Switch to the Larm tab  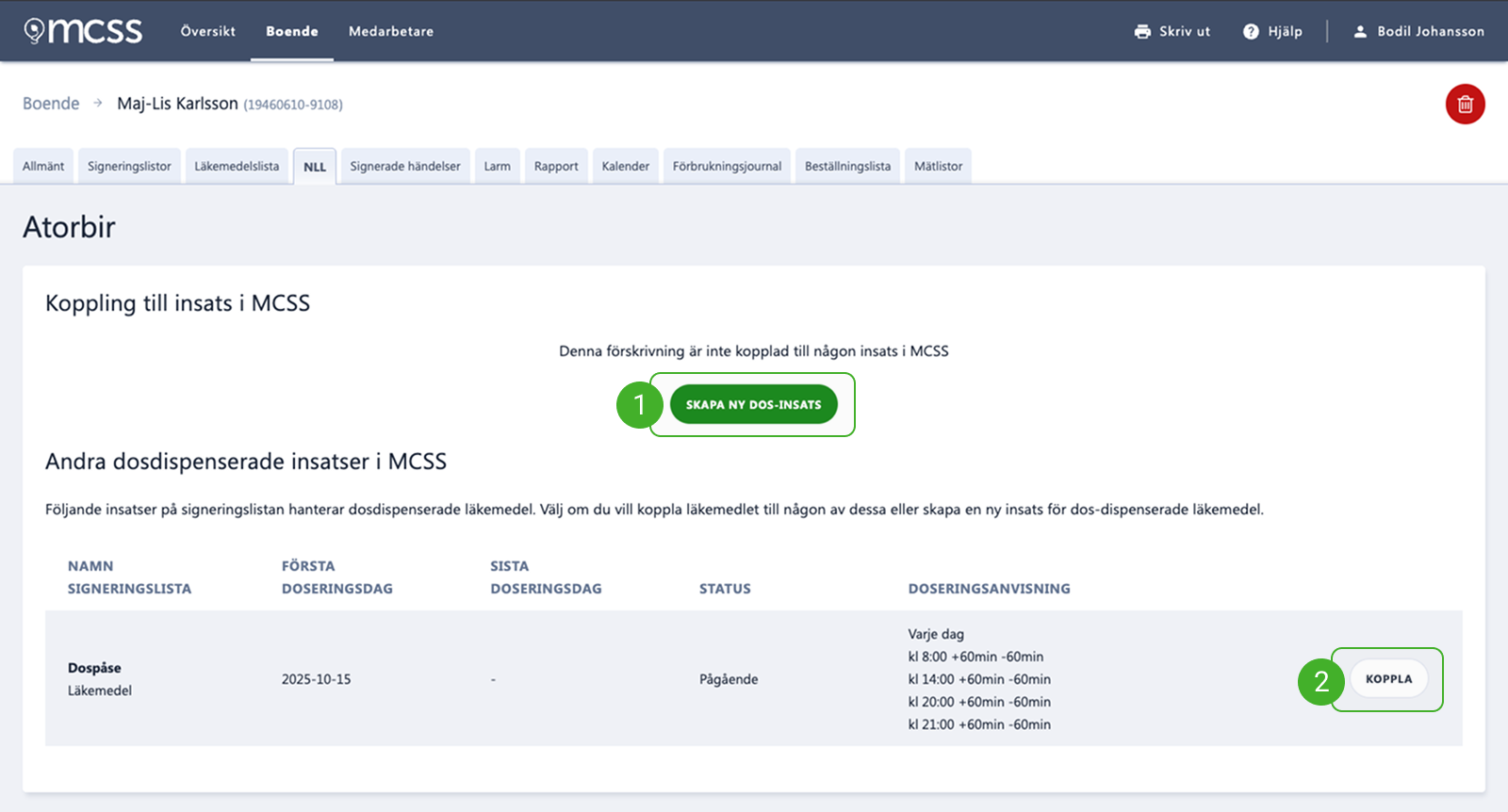coord(497,166)
